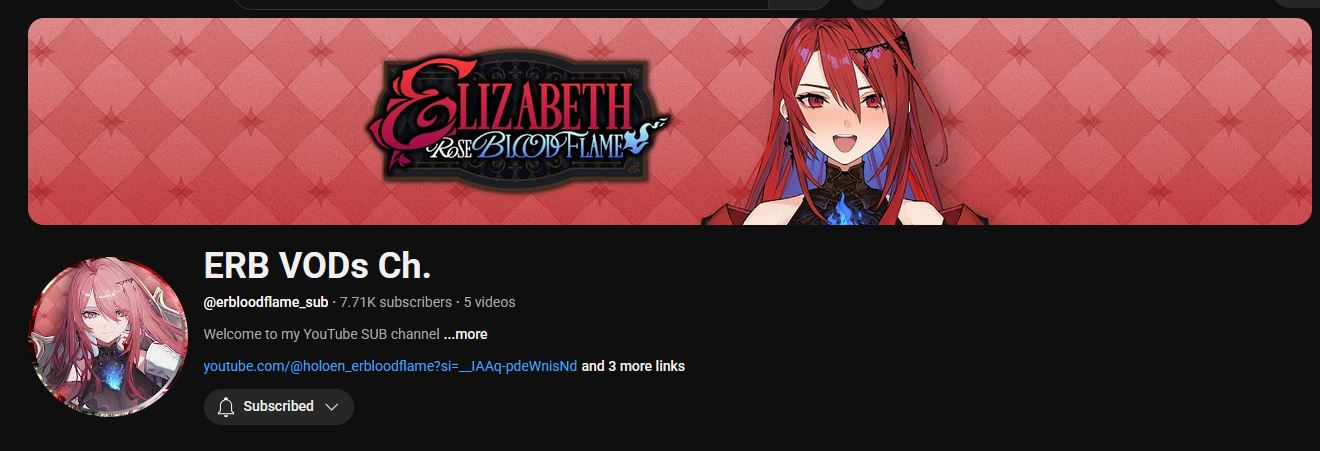Click the voice search microphone button
Image resolution: width=1320 pixels, height=451 pixels.
tap(869, 4)
